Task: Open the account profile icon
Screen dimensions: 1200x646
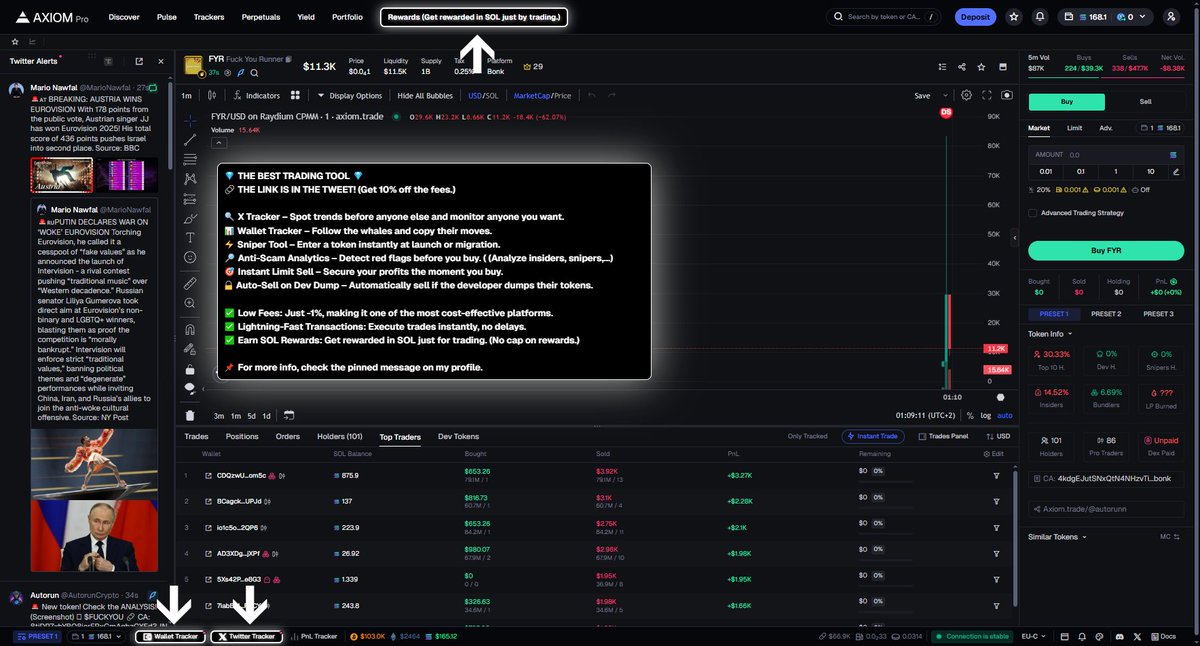Action: pyautogui.click(x=1171, y=17)
